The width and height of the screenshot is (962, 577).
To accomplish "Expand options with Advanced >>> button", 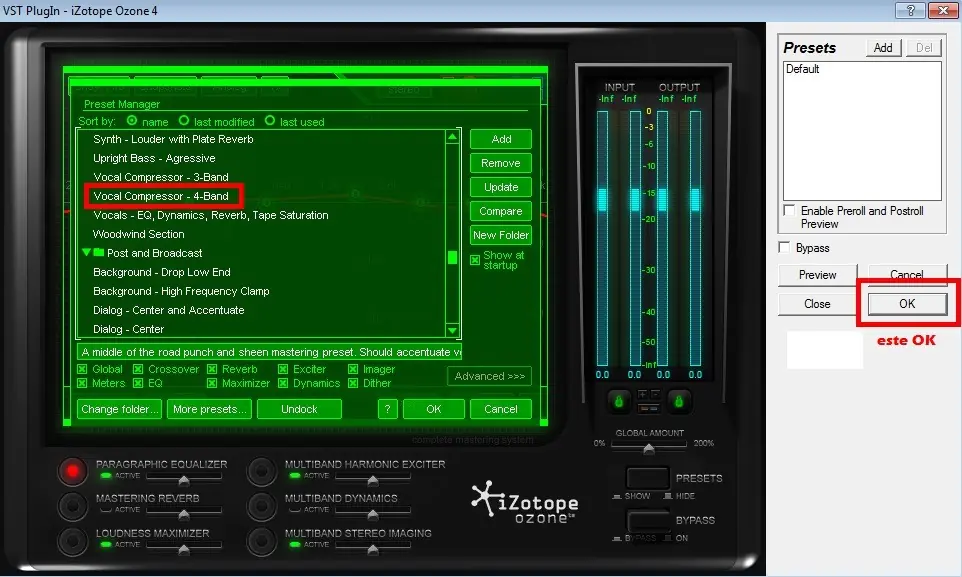I will (490, 376).
